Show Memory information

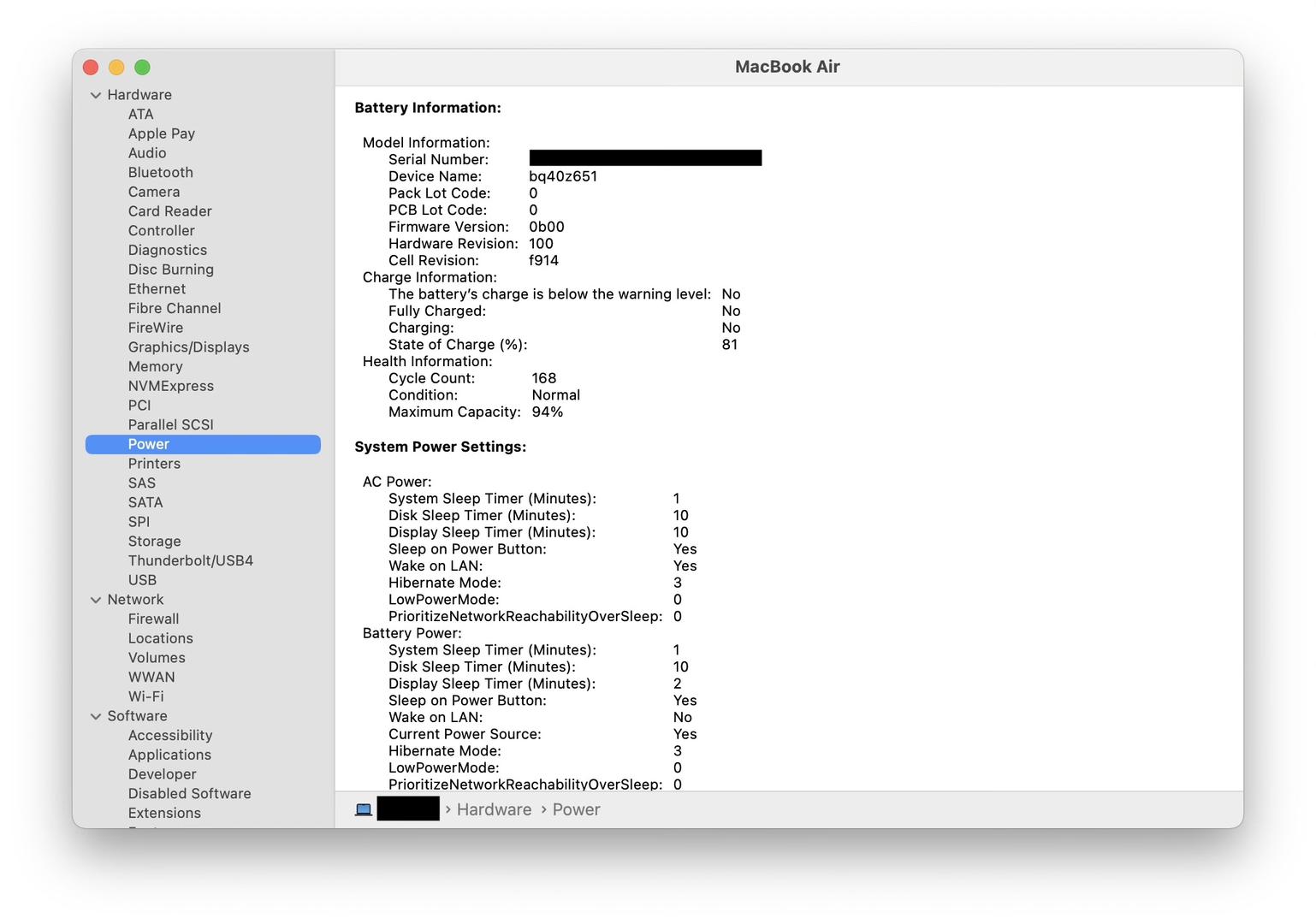coord(155,366)
